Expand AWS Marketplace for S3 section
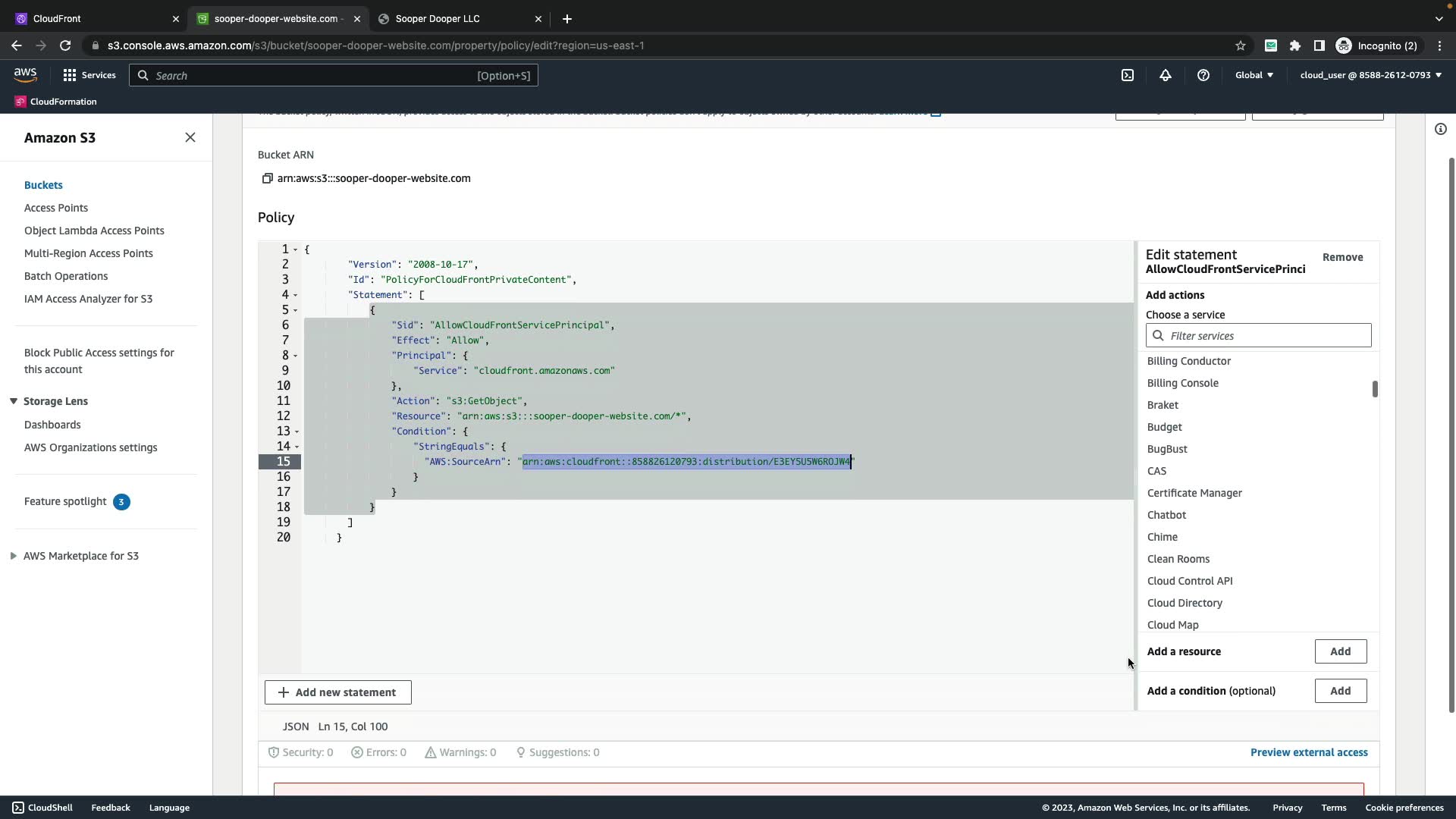The width and height of the screenshot is (1456, 819). [14, 556]
